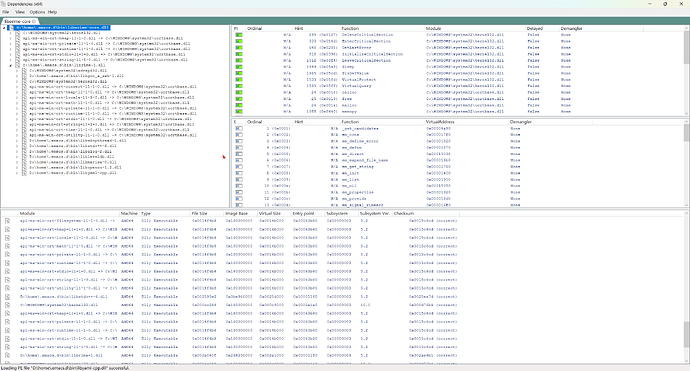Select the LeaveCriticalSection import function

pos(366,60)
